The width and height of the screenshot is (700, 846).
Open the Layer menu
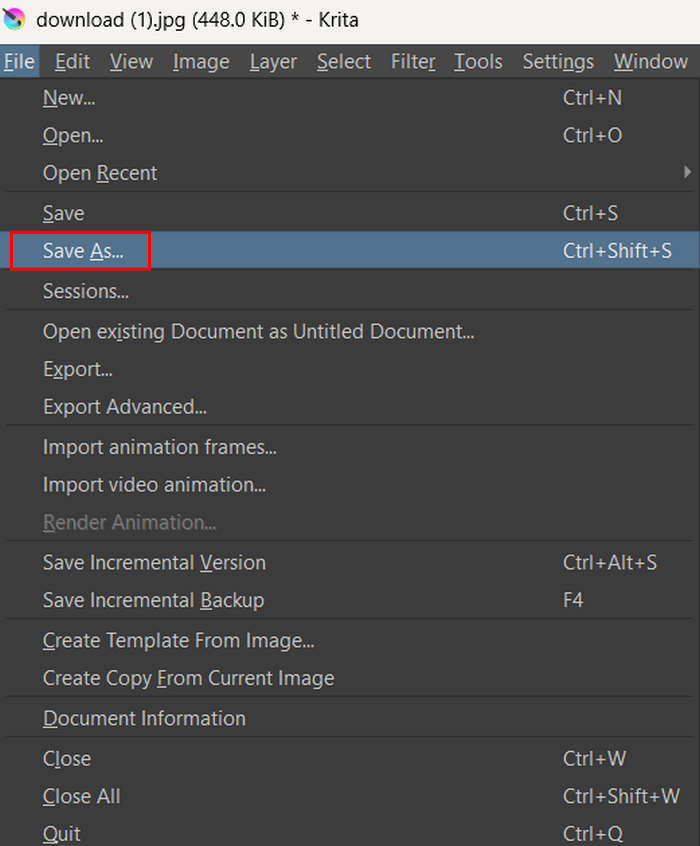(x=273, y=62)
